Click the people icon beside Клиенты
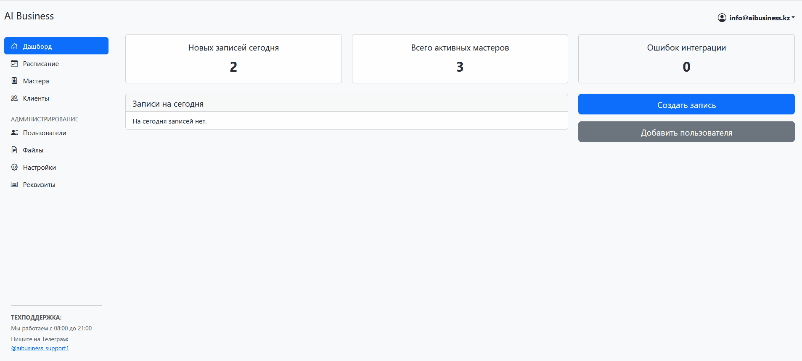Screen dimensions: 802x361 pos(14,98)
